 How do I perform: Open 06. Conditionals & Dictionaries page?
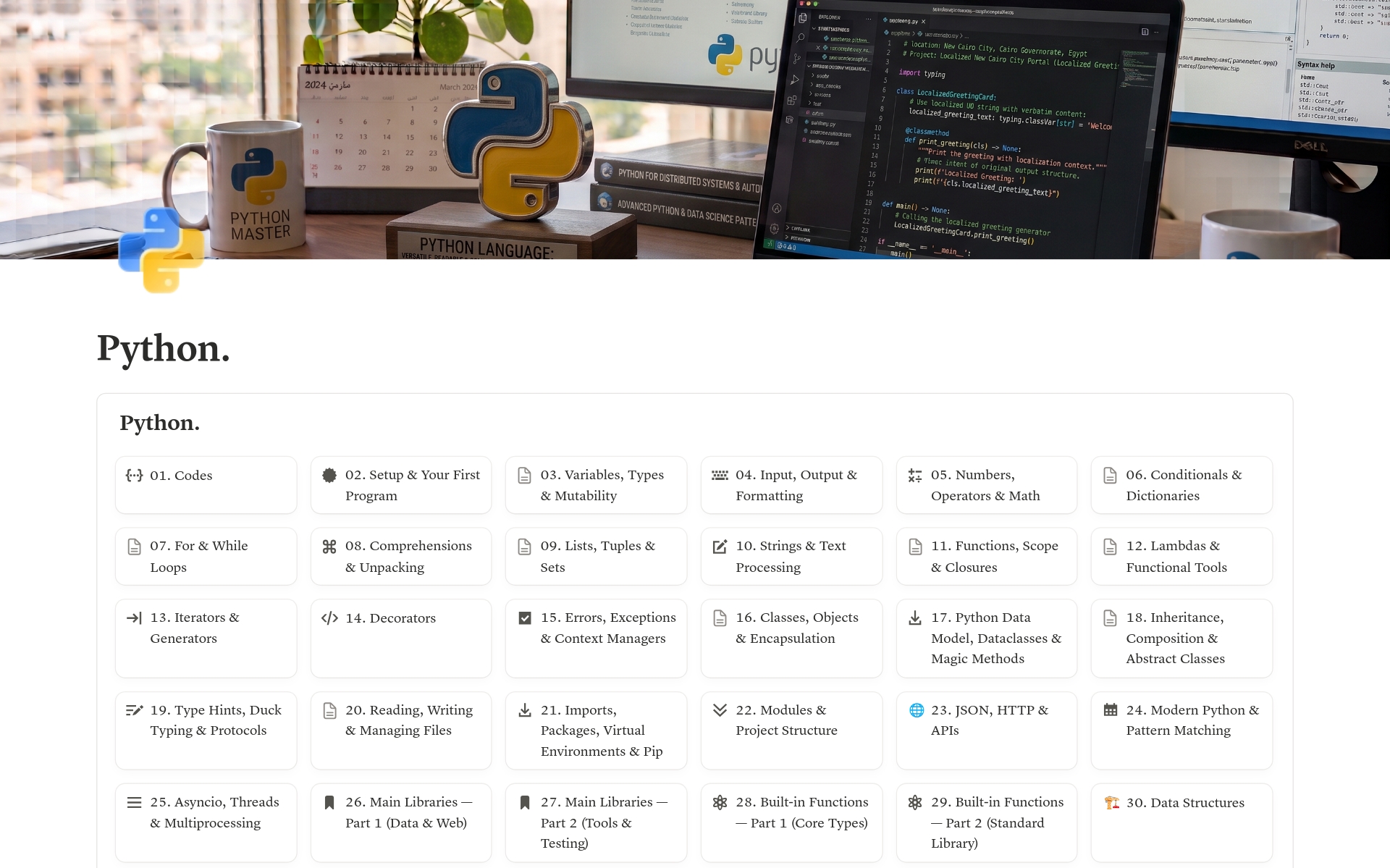pos(1181,485)
